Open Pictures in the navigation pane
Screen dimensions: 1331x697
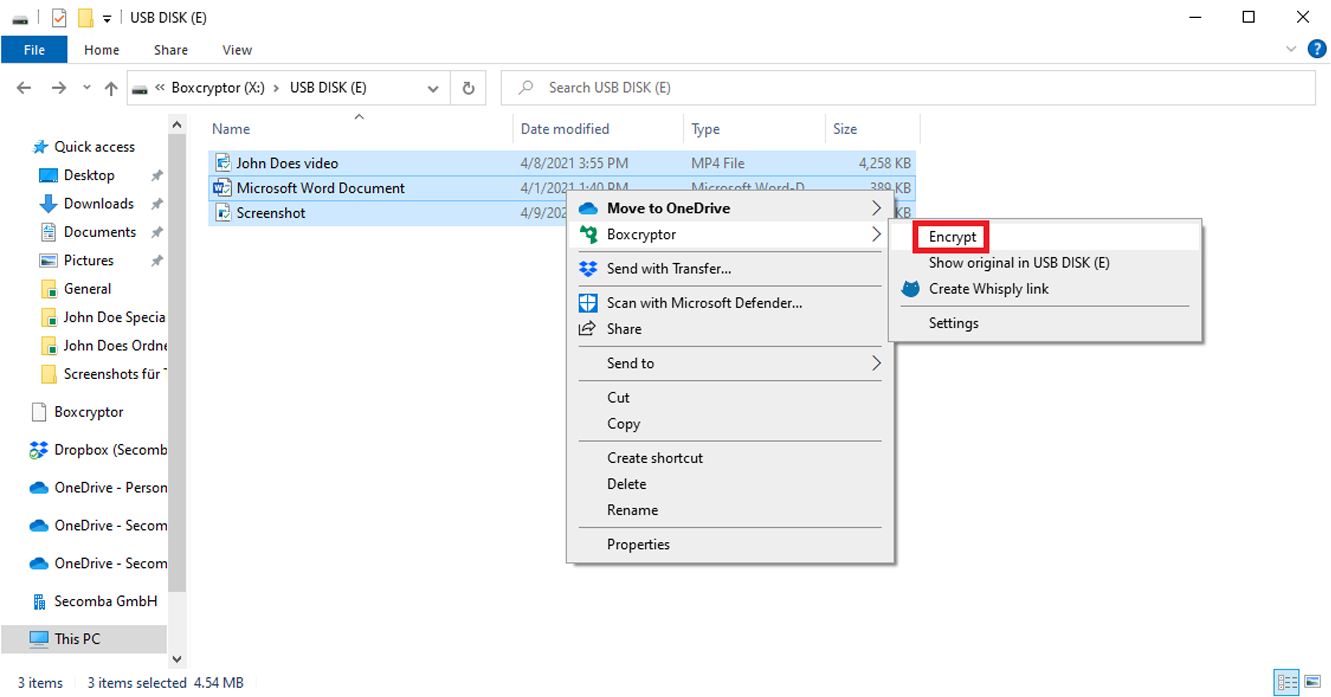(88, 260)
